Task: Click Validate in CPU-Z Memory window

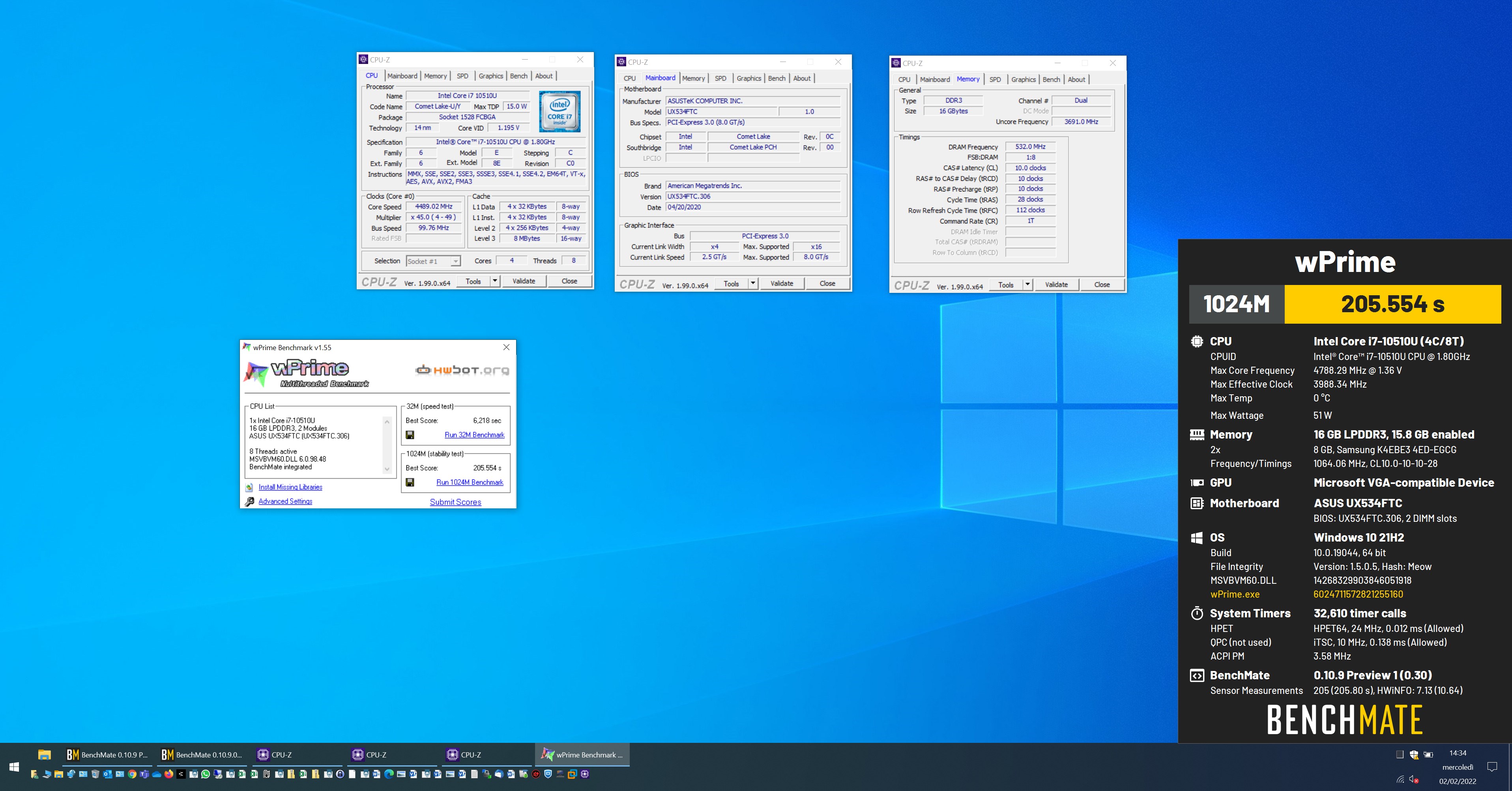Action: (1057, 284)
